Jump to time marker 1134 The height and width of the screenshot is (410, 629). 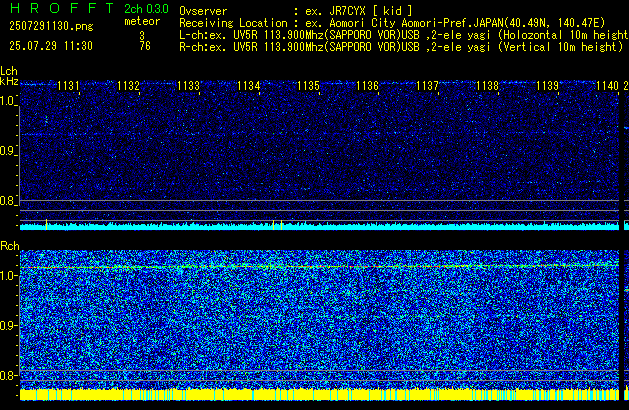tap(248, 86)
